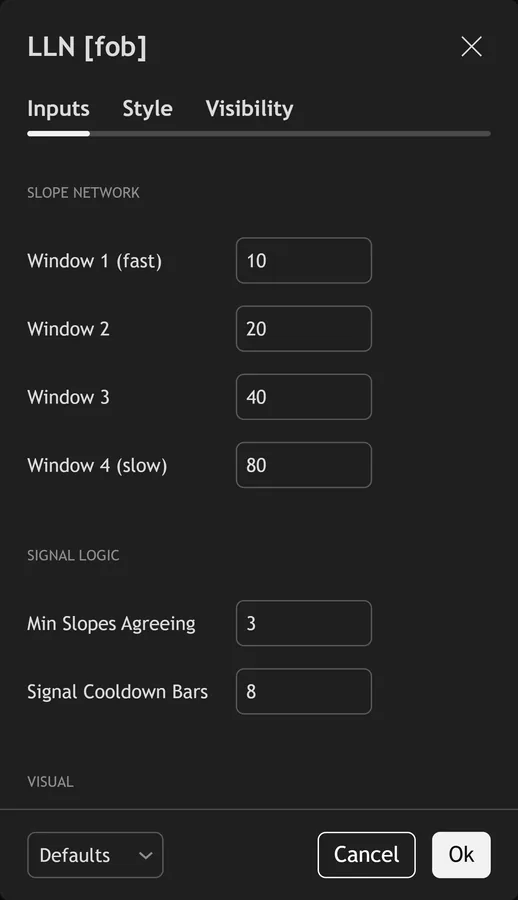This screenshot has width=518, height=900.
Task: Click the Window 1 (fast) value field
Action: click(304, 261)
